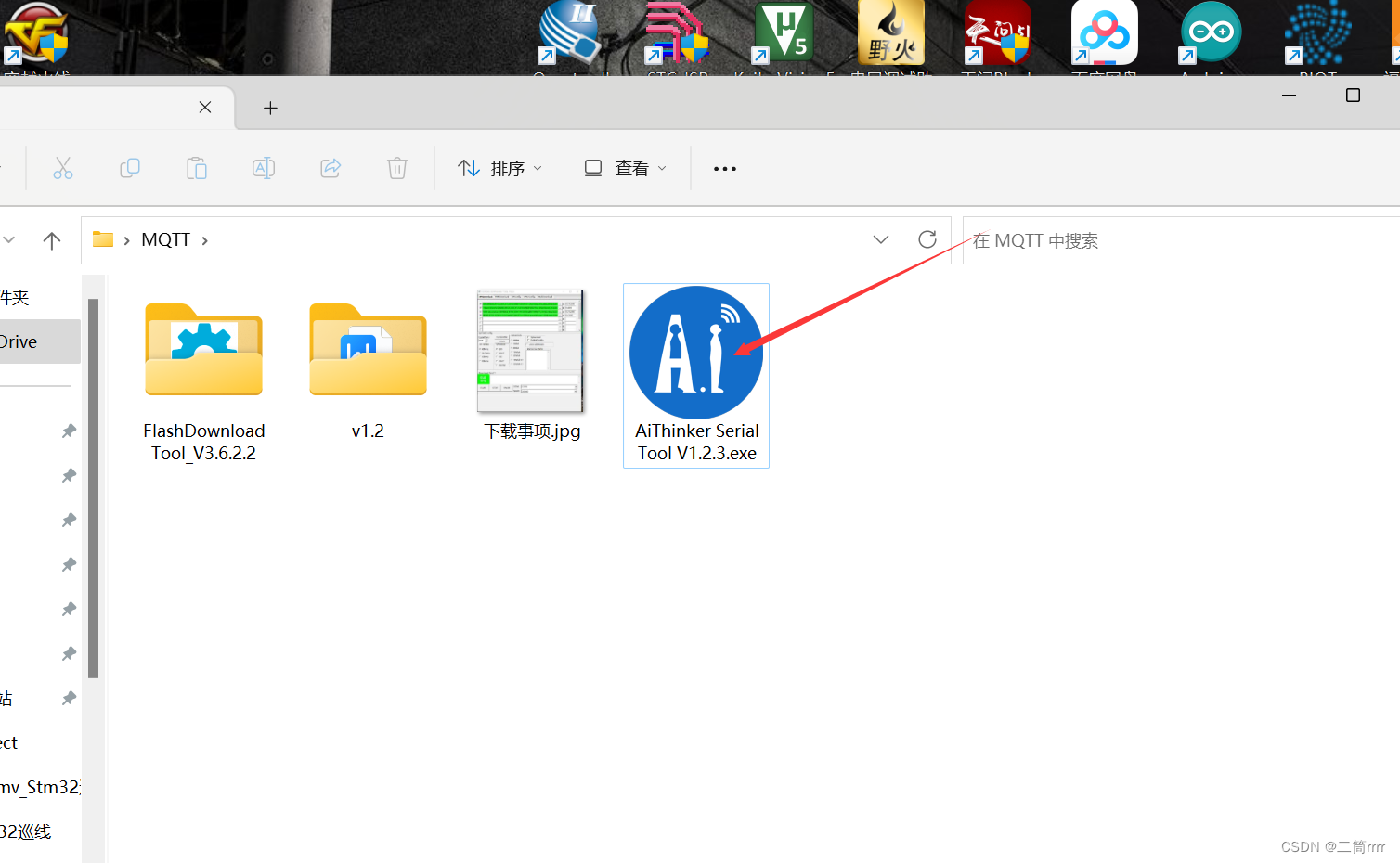Viewport: 1400px width, 863px height.
Task: Click the folder icon in address bar
Action: [103, 239]
